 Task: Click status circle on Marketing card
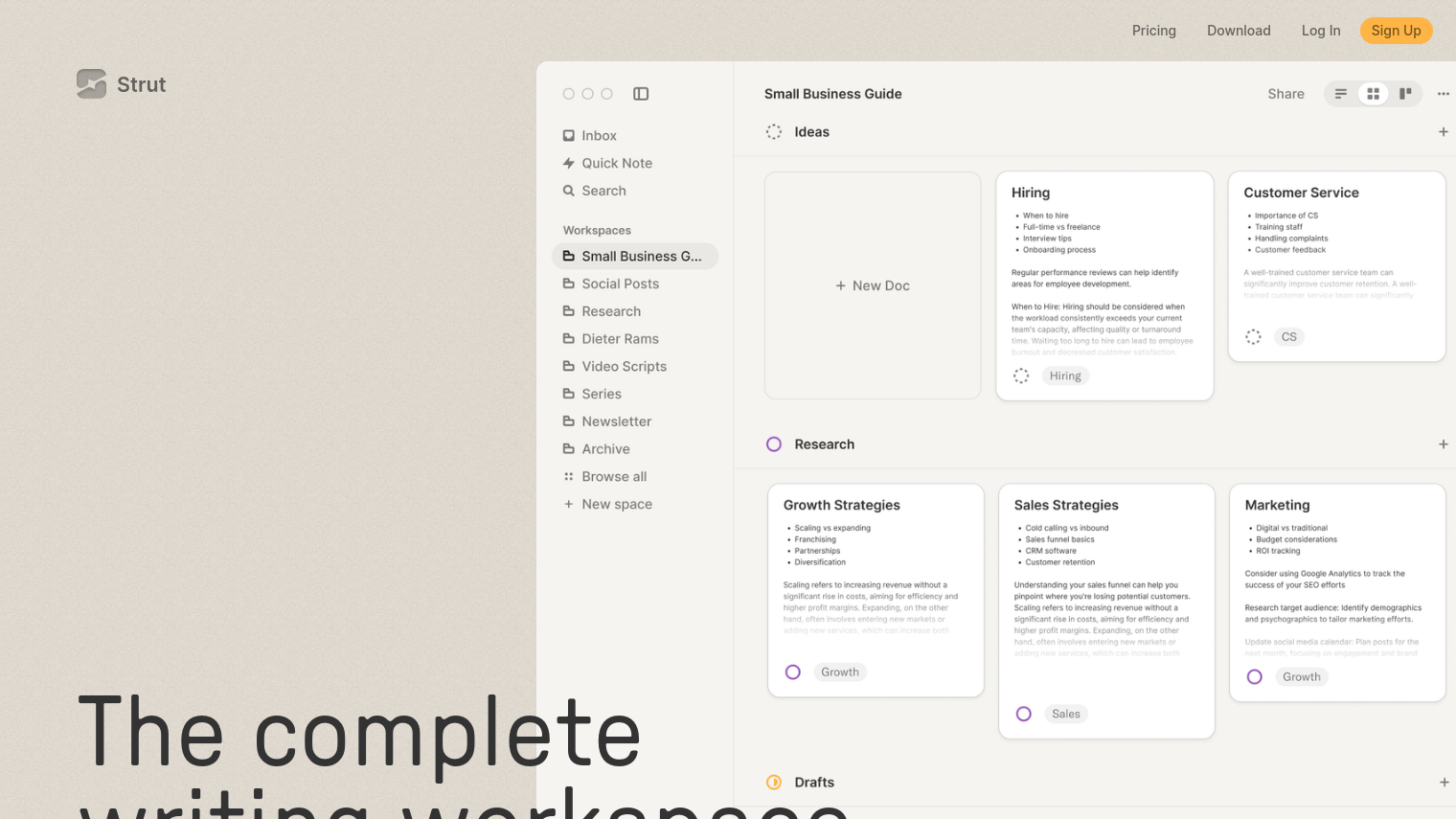(x=1255, y=677)
